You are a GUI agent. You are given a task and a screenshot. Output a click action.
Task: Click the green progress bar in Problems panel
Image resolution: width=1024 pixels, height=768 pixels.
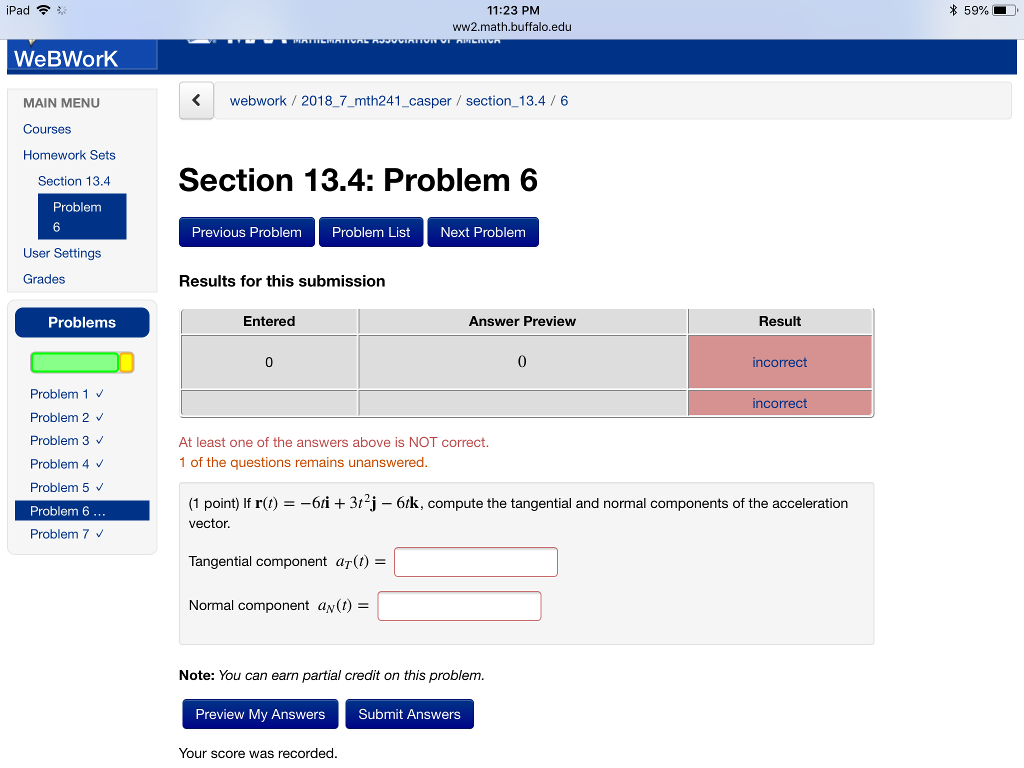74,362
